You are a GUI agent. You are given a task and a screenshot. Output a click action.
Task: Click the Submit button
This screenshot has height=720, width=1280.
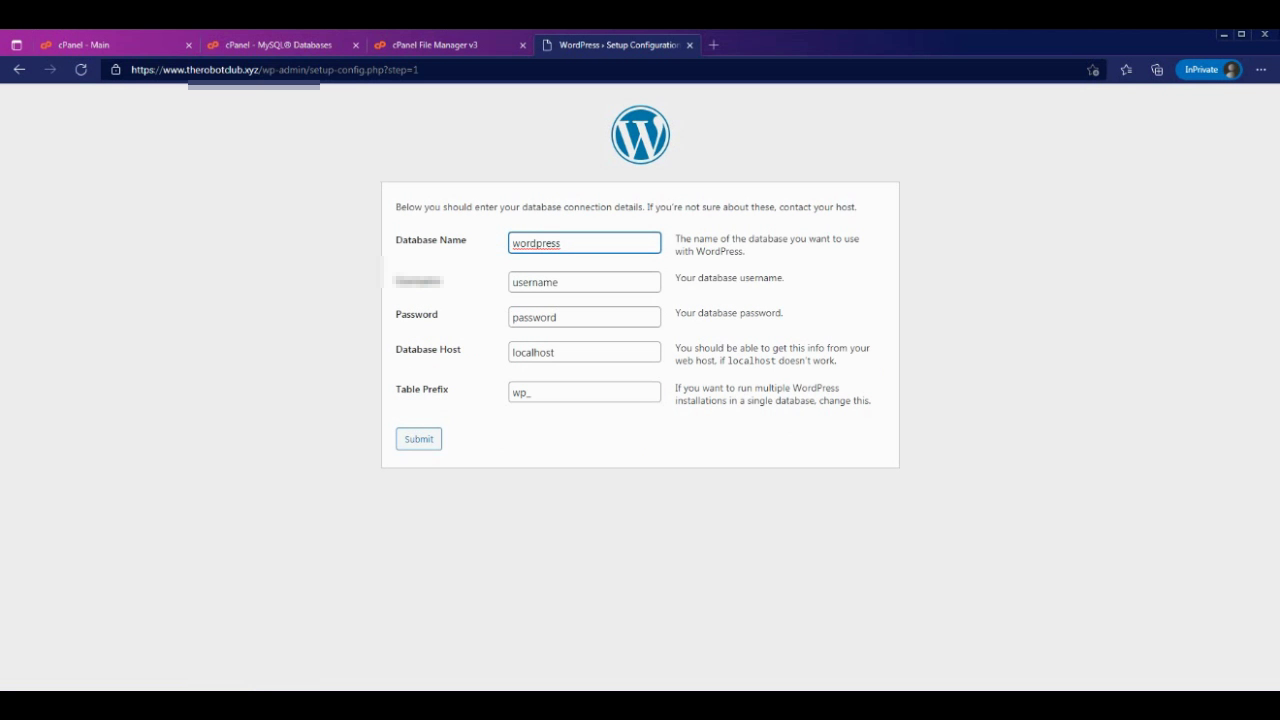pos(418,439)
